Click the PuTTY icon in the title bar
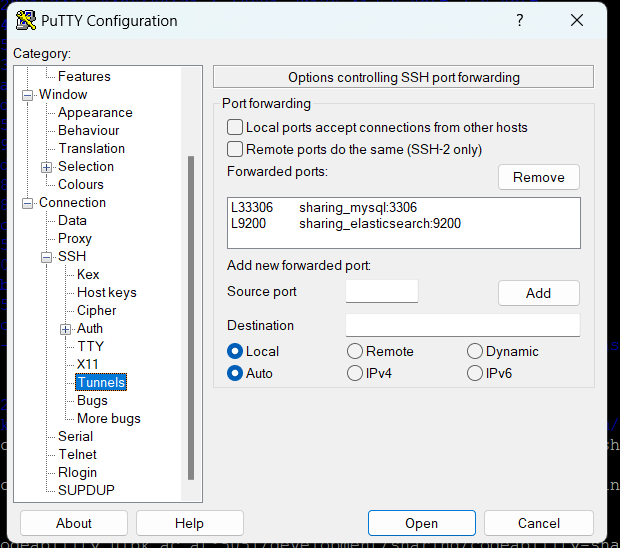Image resolution: width=620 pixels, height=548 pixels. [x=26, y=21]
